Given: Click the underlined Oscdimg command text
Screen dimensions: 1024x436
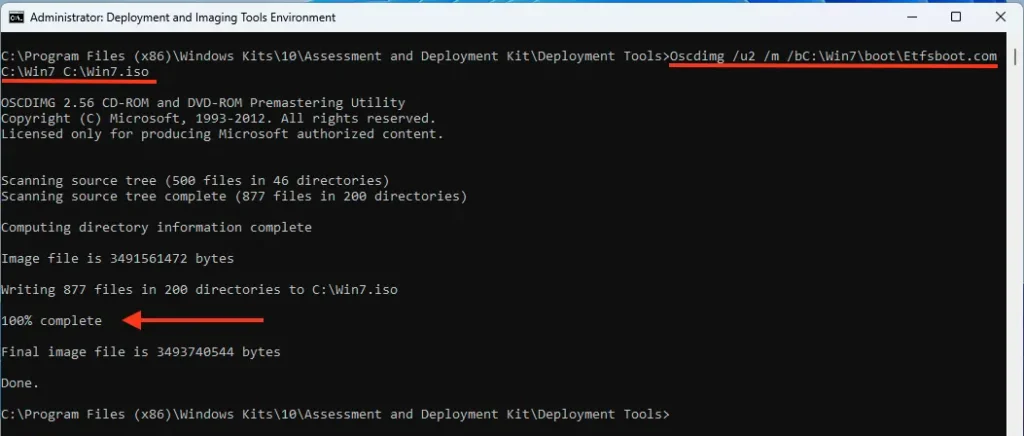Looking at the screenshot, I should tap(832, 56).
